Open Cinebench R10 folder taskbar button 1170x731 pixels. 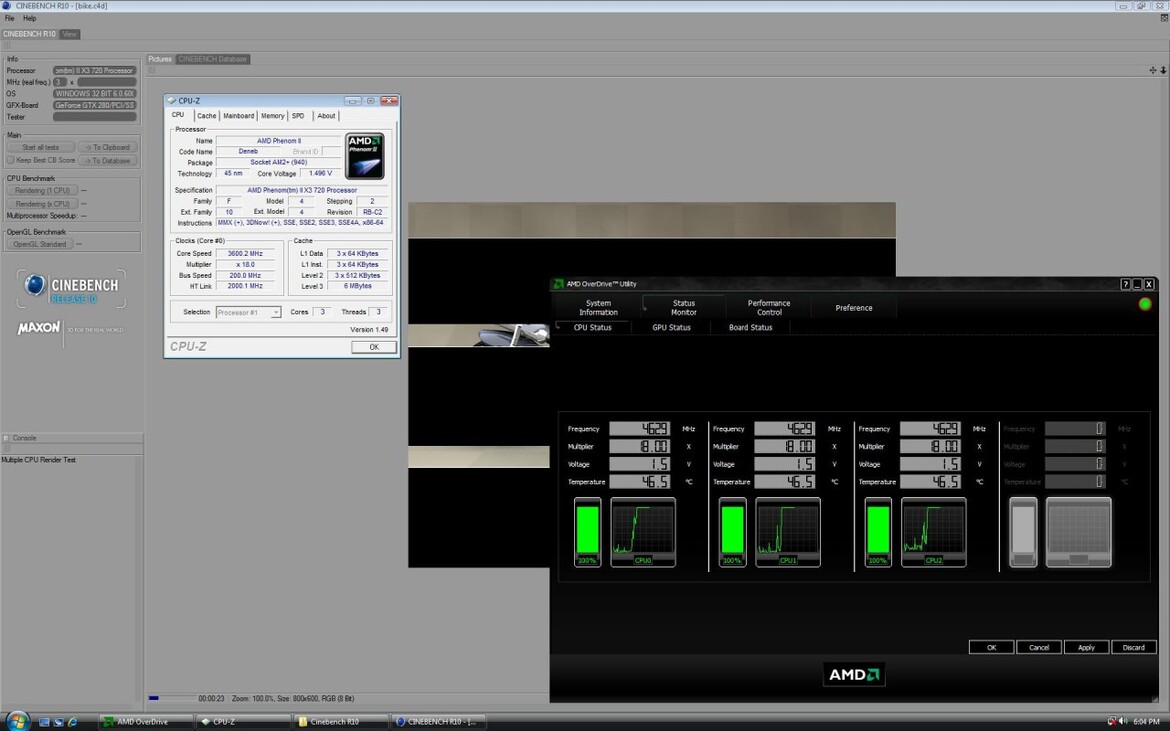pyautogui.click(x=340, y=721)
